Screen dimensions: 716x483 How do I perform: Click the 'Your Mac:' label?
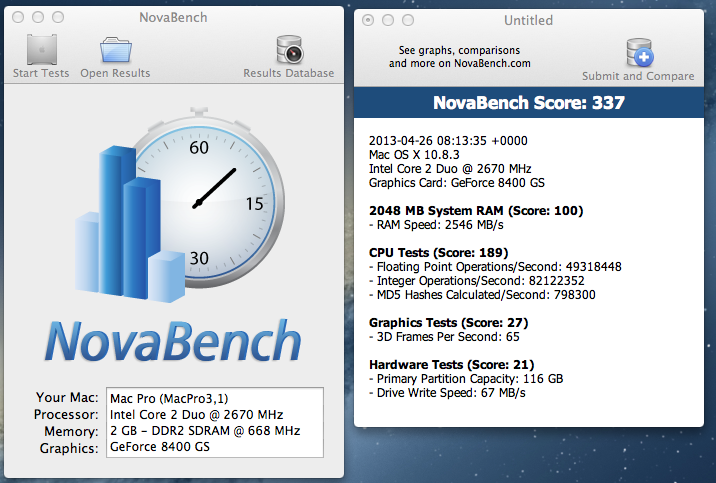(67, 397)
